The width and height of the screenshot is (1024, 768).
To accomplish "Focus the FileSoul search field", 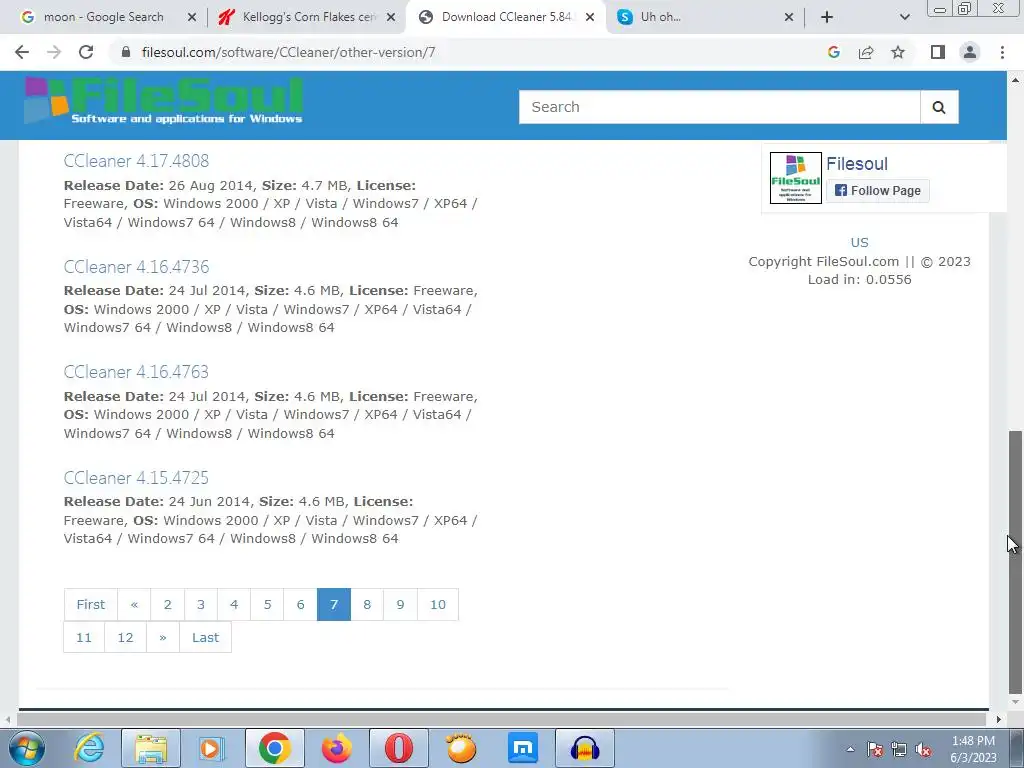I will [719, 107].
